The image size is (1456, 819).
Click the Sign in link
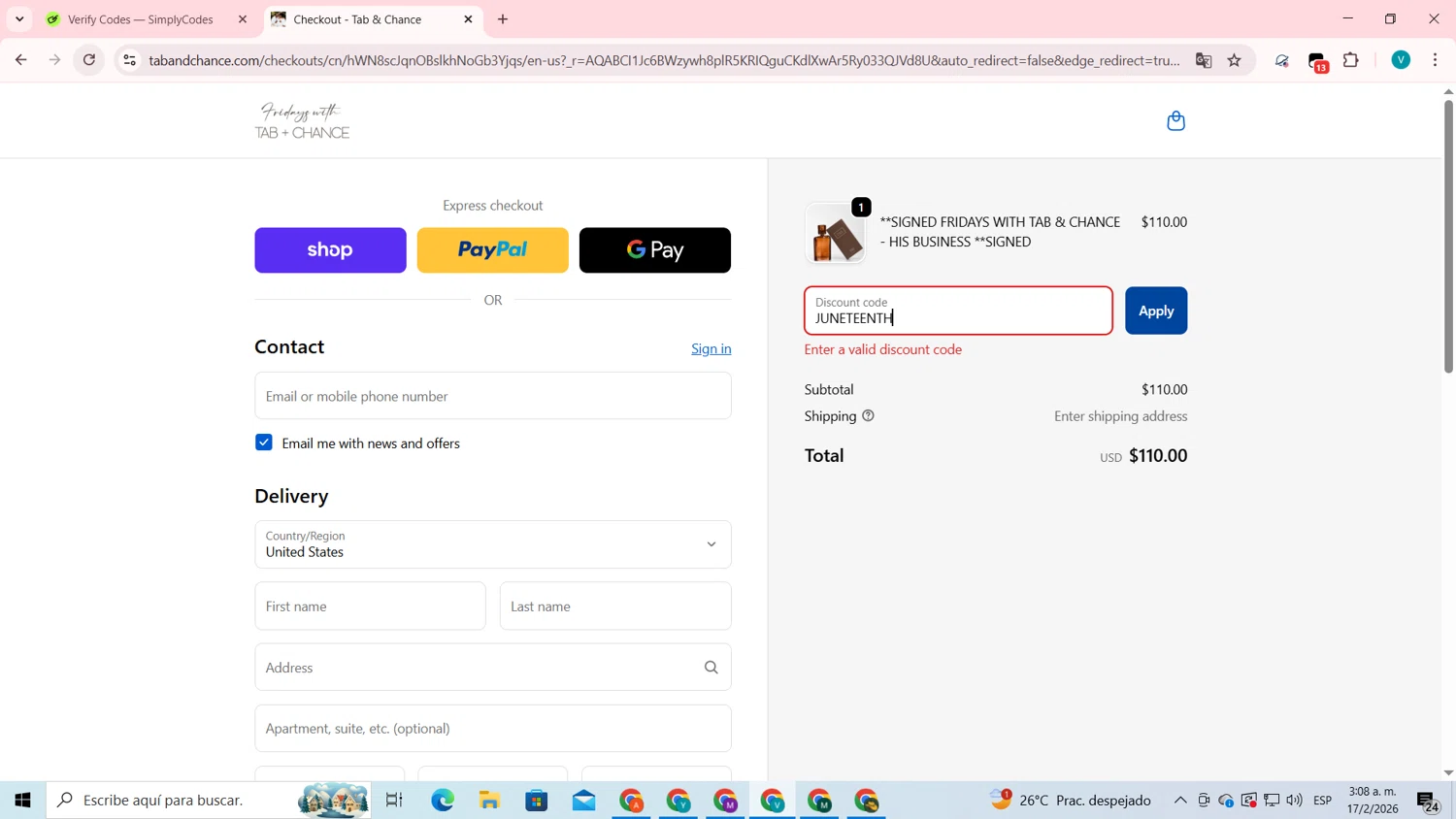pyautogui.click(x=711, y=348)
